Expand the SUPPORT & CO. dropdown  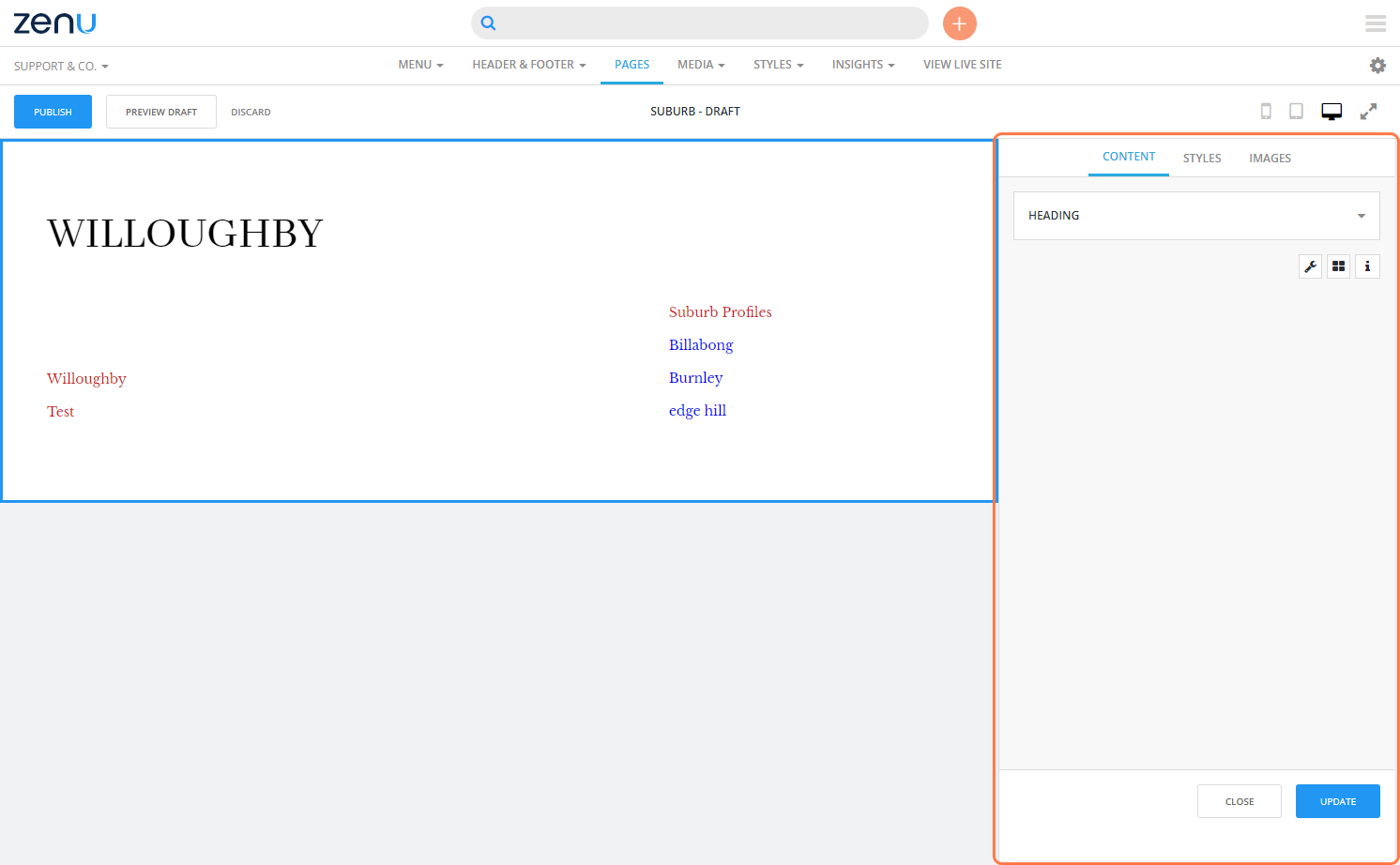click(61, 67)
